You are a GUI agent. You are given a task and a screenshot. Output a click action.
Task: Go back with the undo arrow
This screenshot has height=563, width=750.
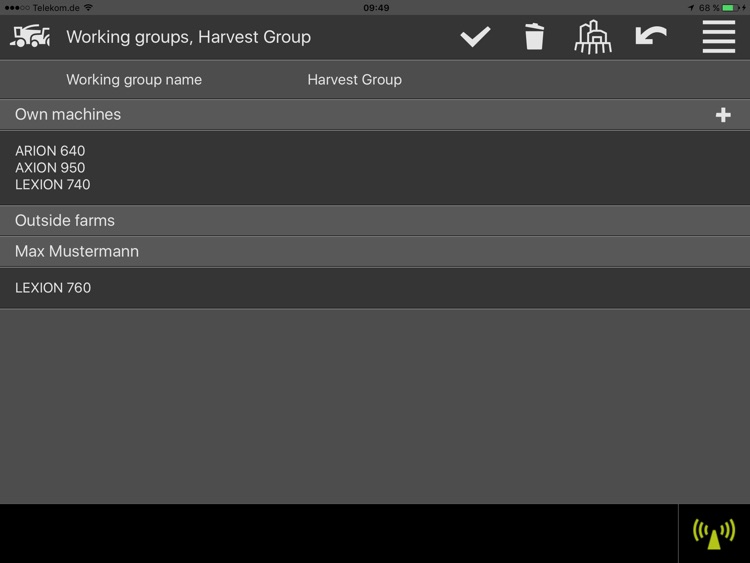point(651,35)
